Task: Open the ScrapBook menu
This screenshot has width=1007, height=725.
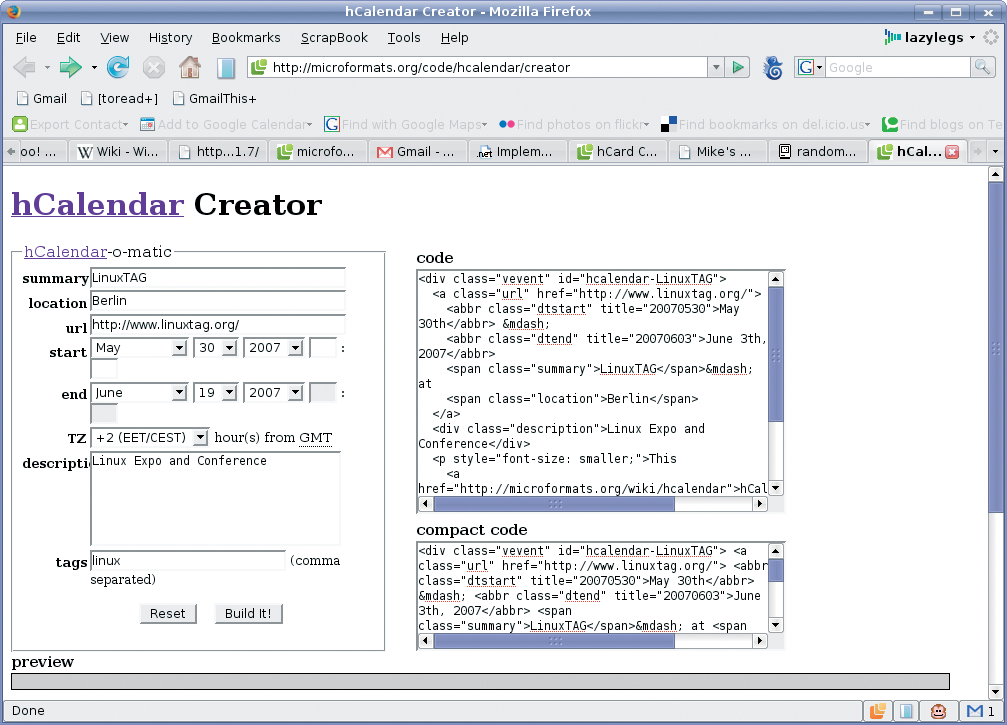Action: (334, 38)
